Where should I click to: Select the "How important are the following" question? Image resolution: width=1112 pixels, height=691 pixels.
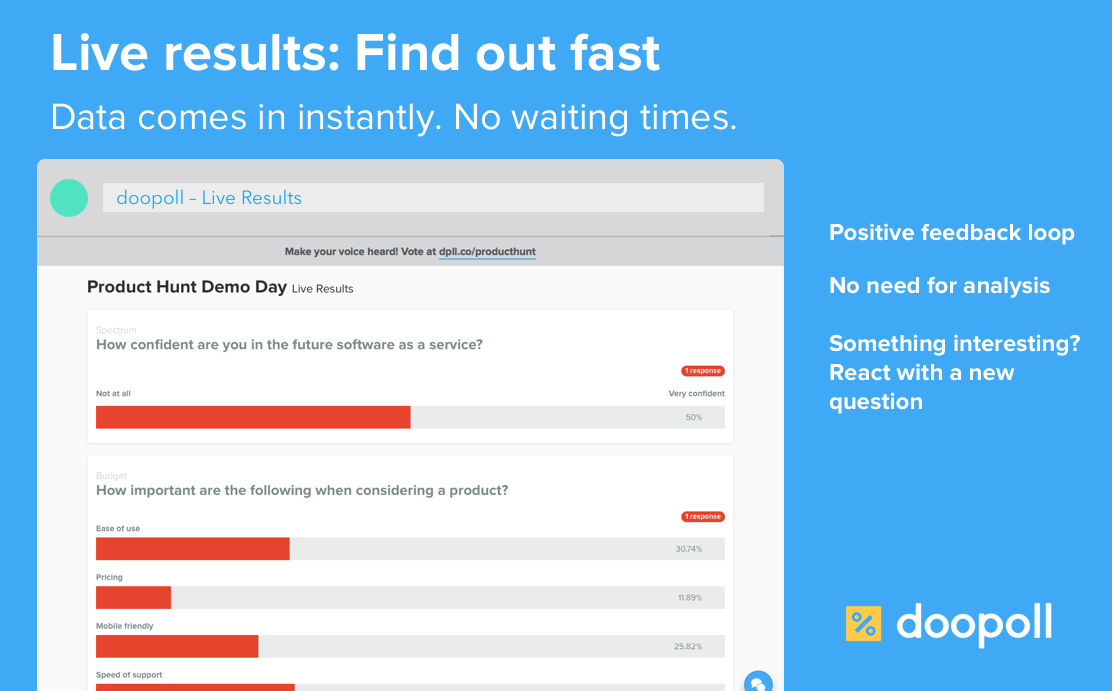tap(302, 490)
